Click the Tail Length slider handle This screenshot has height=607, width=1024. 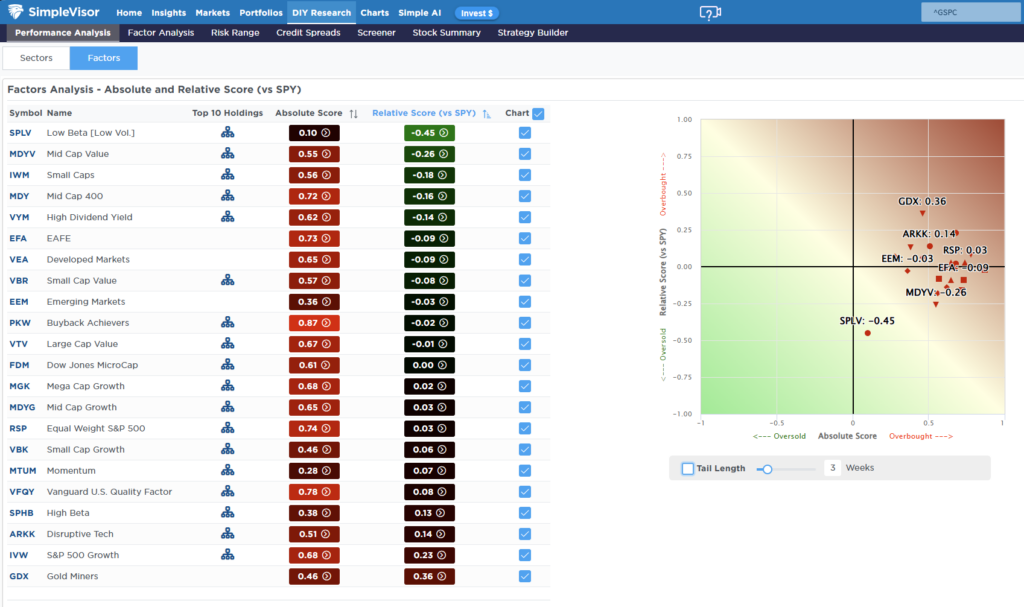767,469
